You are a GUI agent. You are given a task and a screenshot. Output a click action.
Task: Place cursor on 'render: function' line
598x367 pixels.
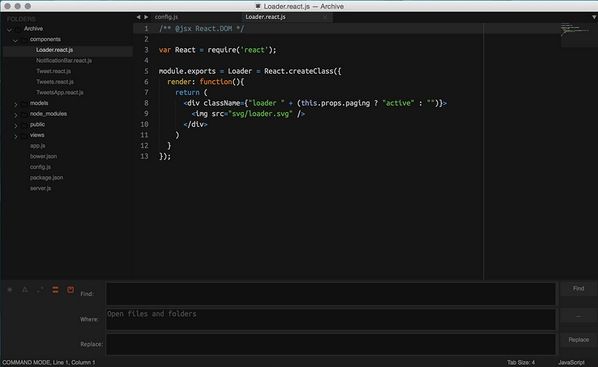(x=206, y=82)
